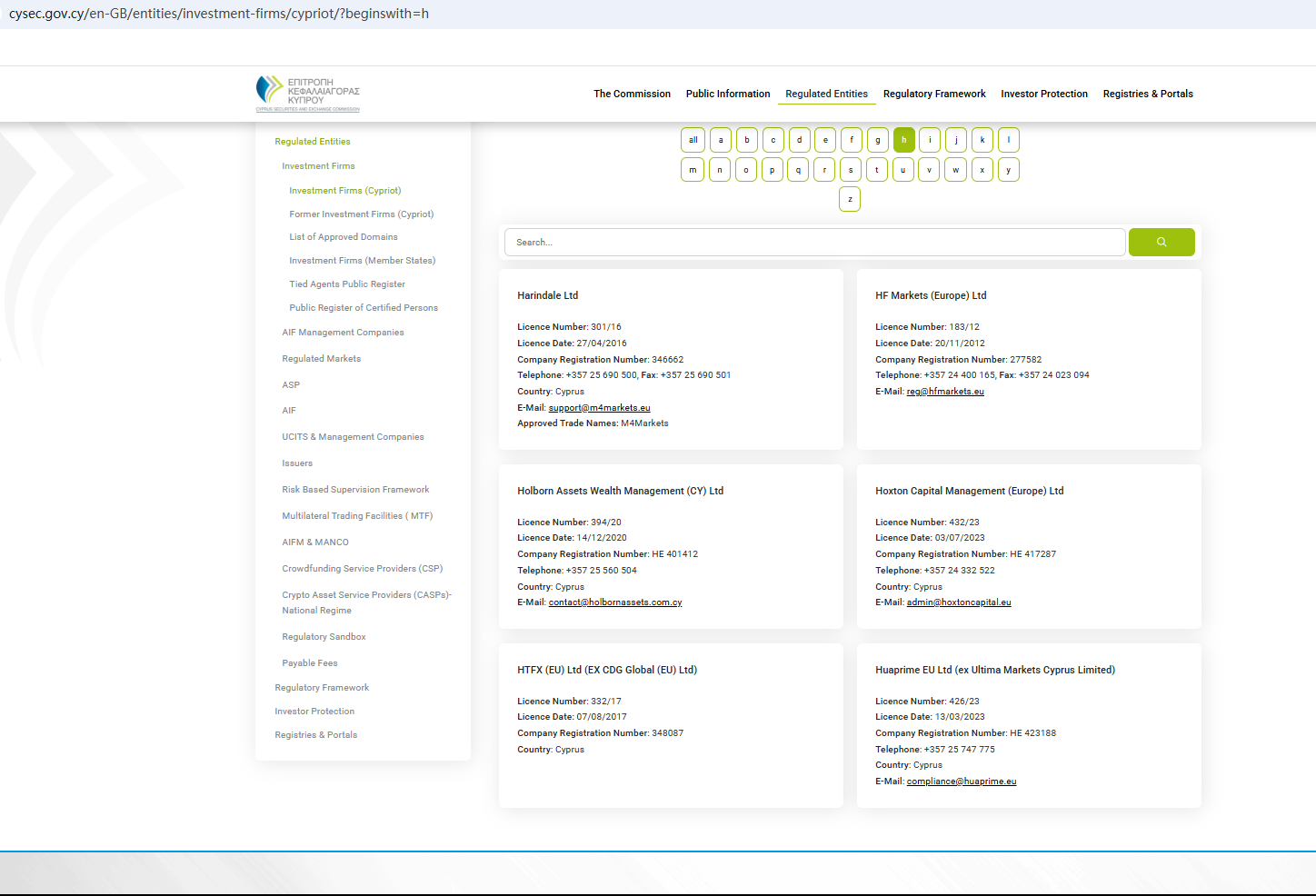Open the Hoxton Capital Management (Europe) Ltd entry
The width and height of the screenshot is (1316, 896).
coord(969,491)
